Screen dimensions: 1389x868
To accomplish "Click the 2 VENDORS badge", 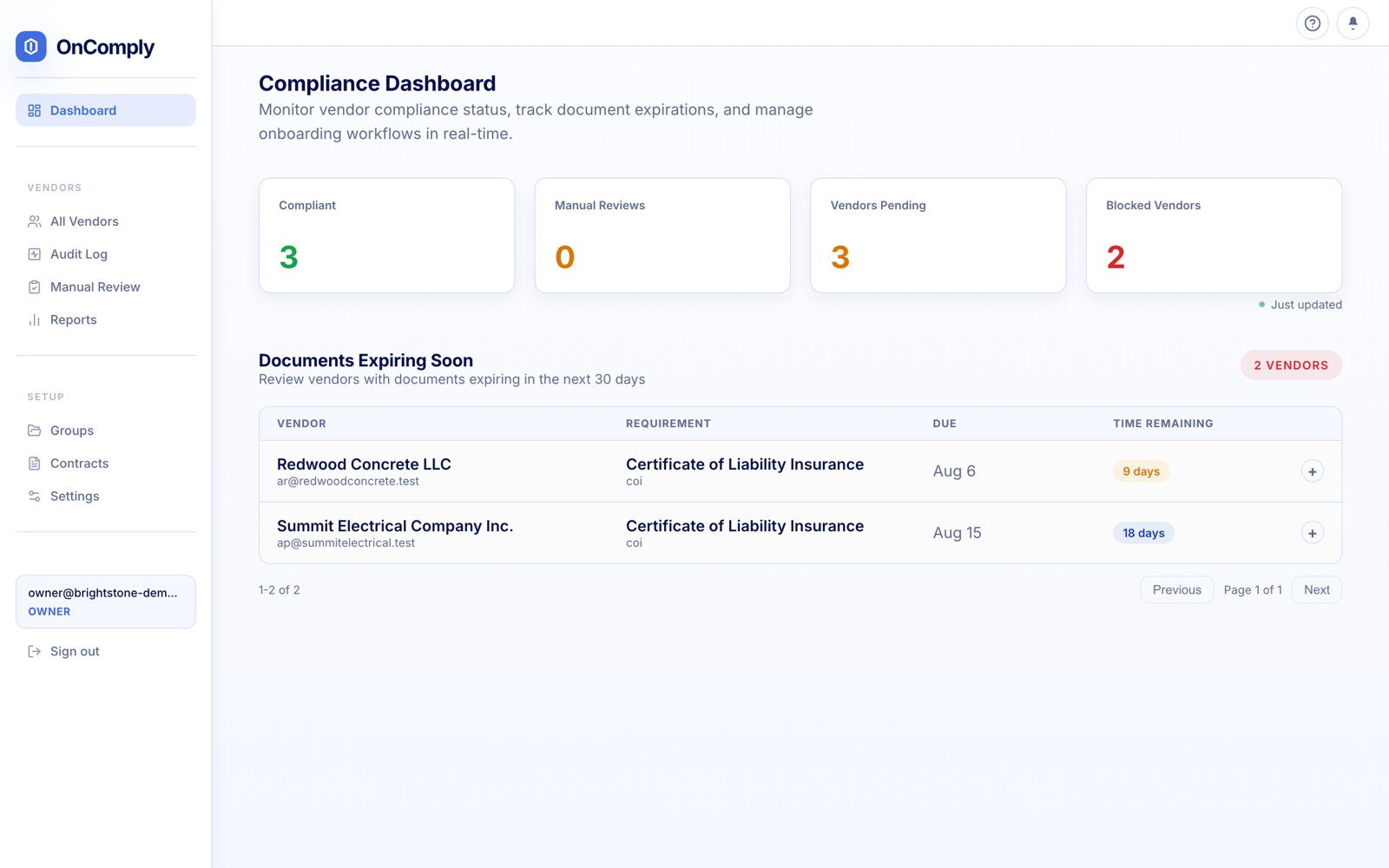I will pos(1291,365).
